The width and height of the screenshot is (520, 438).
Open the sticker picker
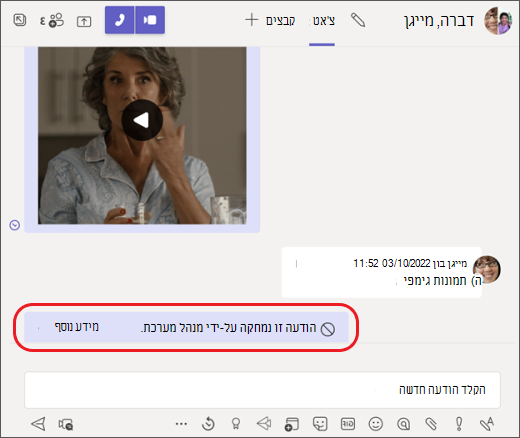point(320,424)
